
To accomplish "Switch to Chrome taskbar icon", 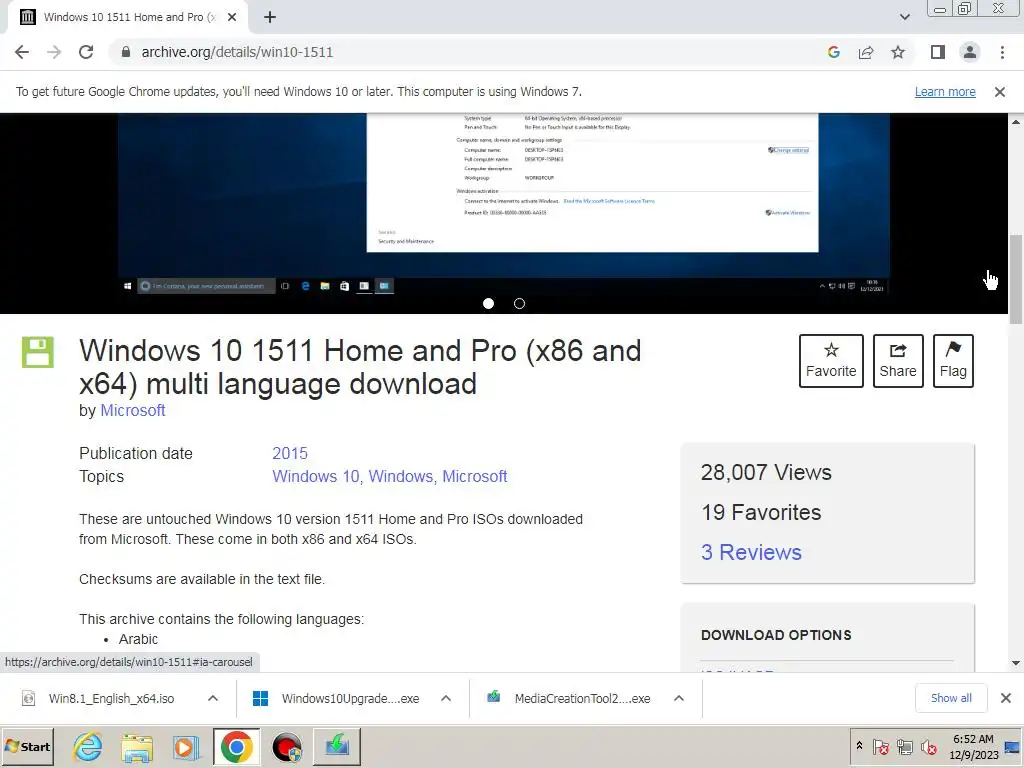I will coord(236,747).
